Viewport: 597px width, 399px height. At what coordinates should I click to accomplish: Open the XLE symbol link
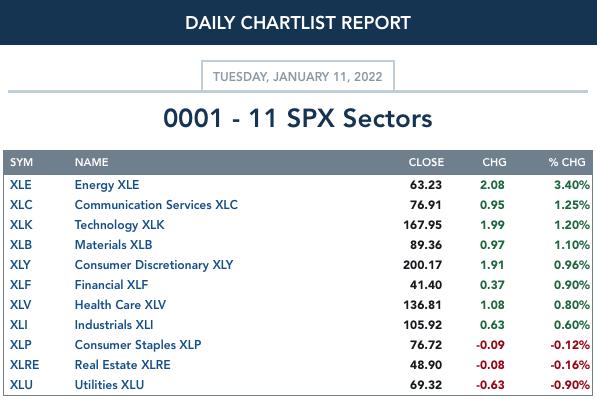(x=21, y=185)
